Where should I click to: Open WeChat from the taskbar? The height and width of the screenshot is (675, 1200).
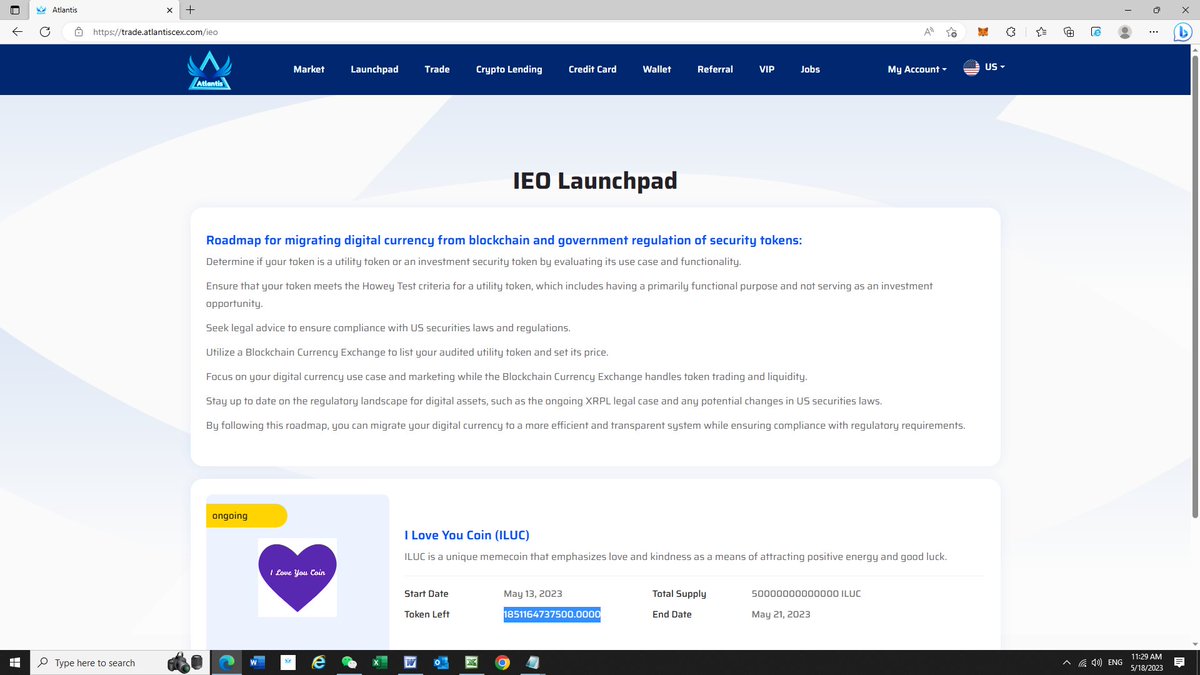click(x=349, y=662)
